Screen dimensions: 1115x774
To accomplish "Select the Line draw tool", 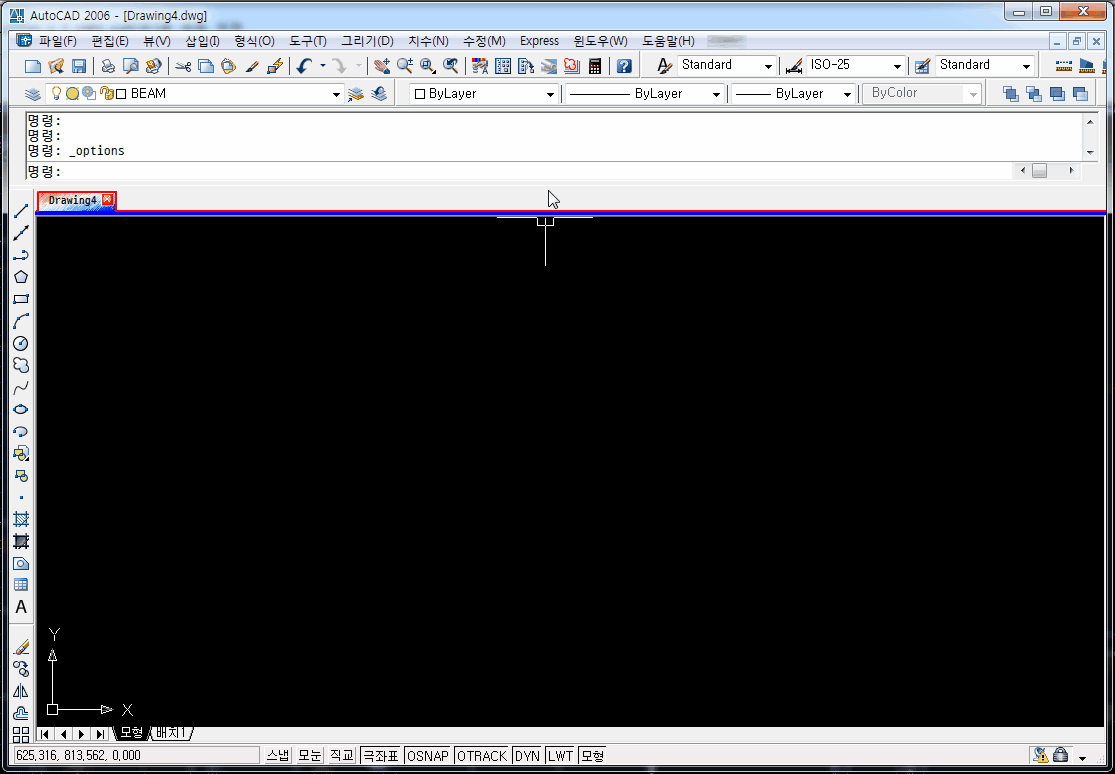I will 21,211.
